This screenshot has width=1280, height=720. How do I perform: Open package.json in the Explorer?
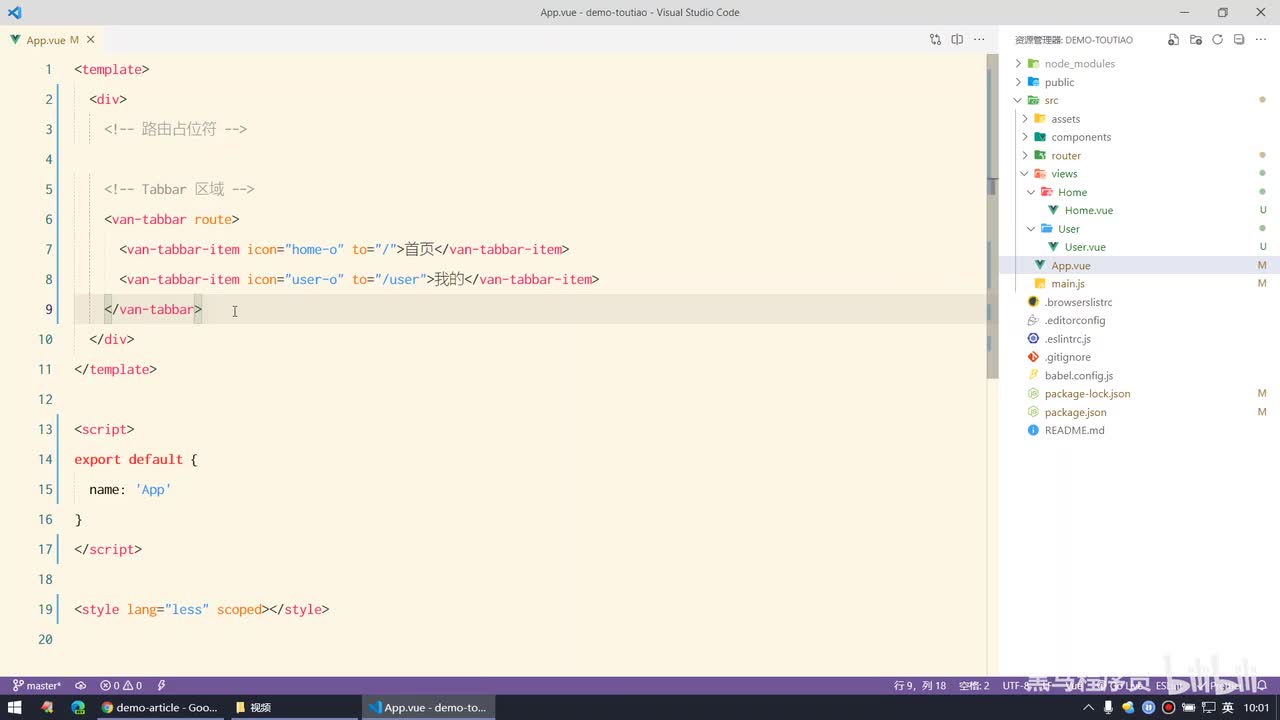[x=1075, y=412]
